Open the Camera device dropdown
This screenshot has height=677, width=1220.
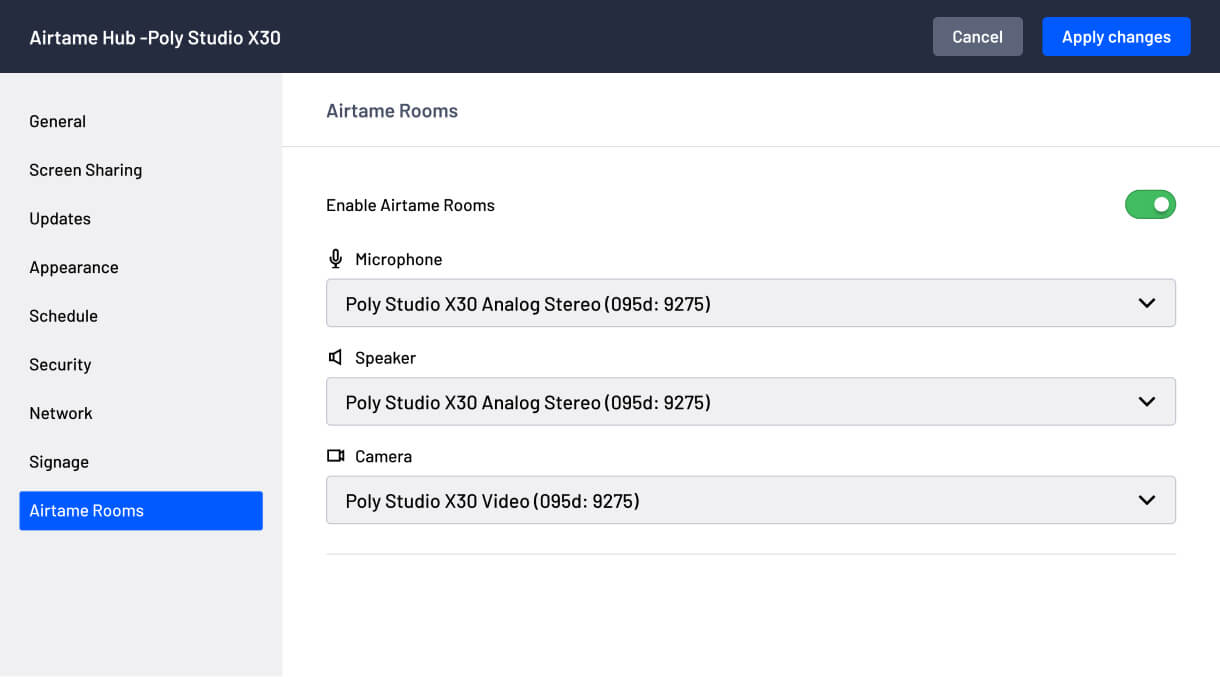click(x=751, y=500)
